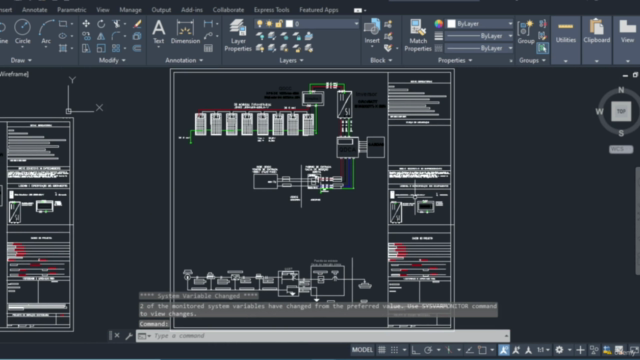Start the Dimension tool
The width and height of the screenshot is (640, 360).
click(x=185, y=31)
